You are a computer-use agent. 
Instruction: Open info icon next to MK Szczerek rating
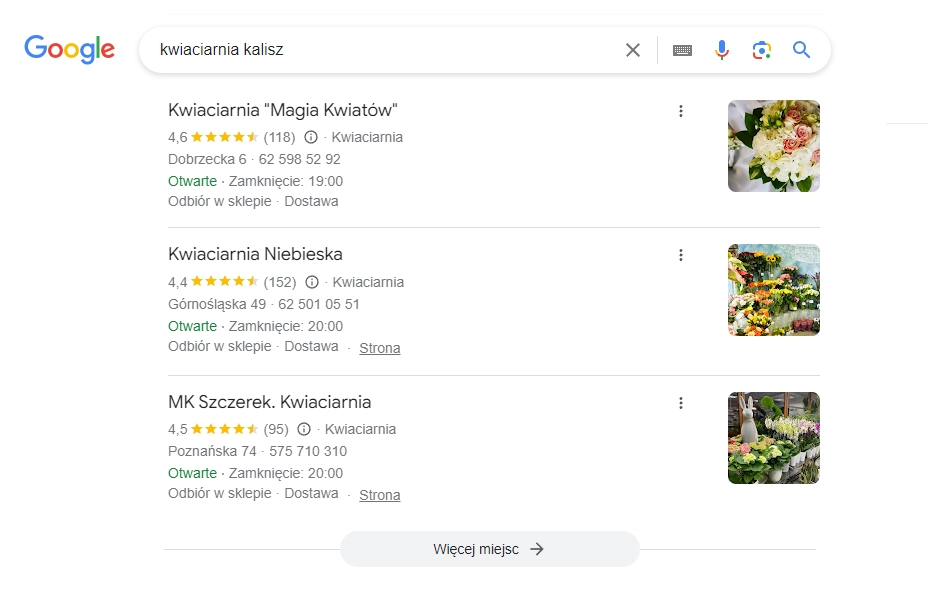304,429
